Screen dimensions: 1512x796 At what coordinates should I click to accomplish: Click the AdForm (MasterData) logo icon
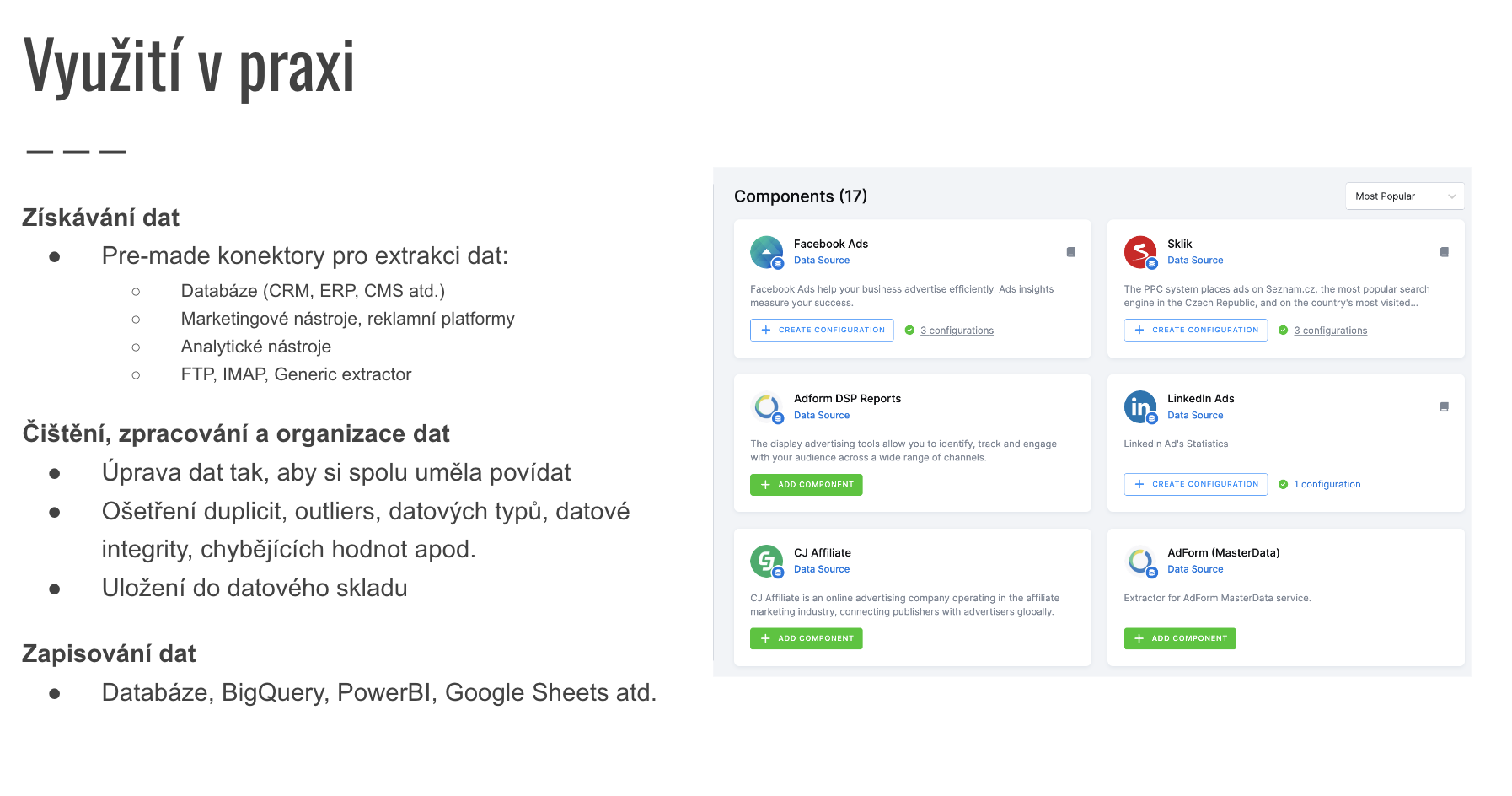[x=1140, y=561]
